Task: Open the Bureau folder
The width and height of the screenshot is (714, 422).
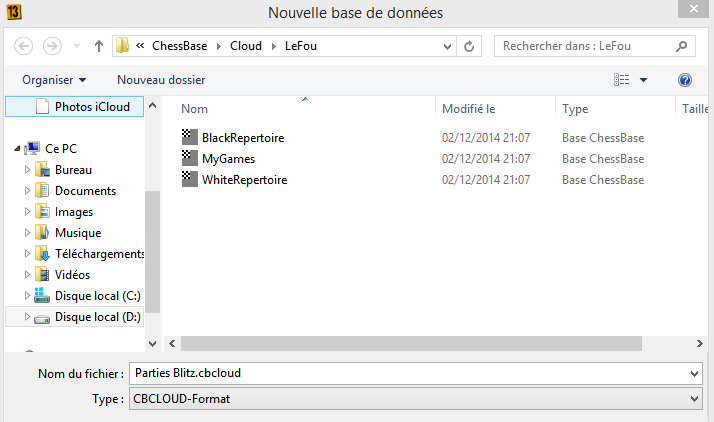Action: [73, 169]
